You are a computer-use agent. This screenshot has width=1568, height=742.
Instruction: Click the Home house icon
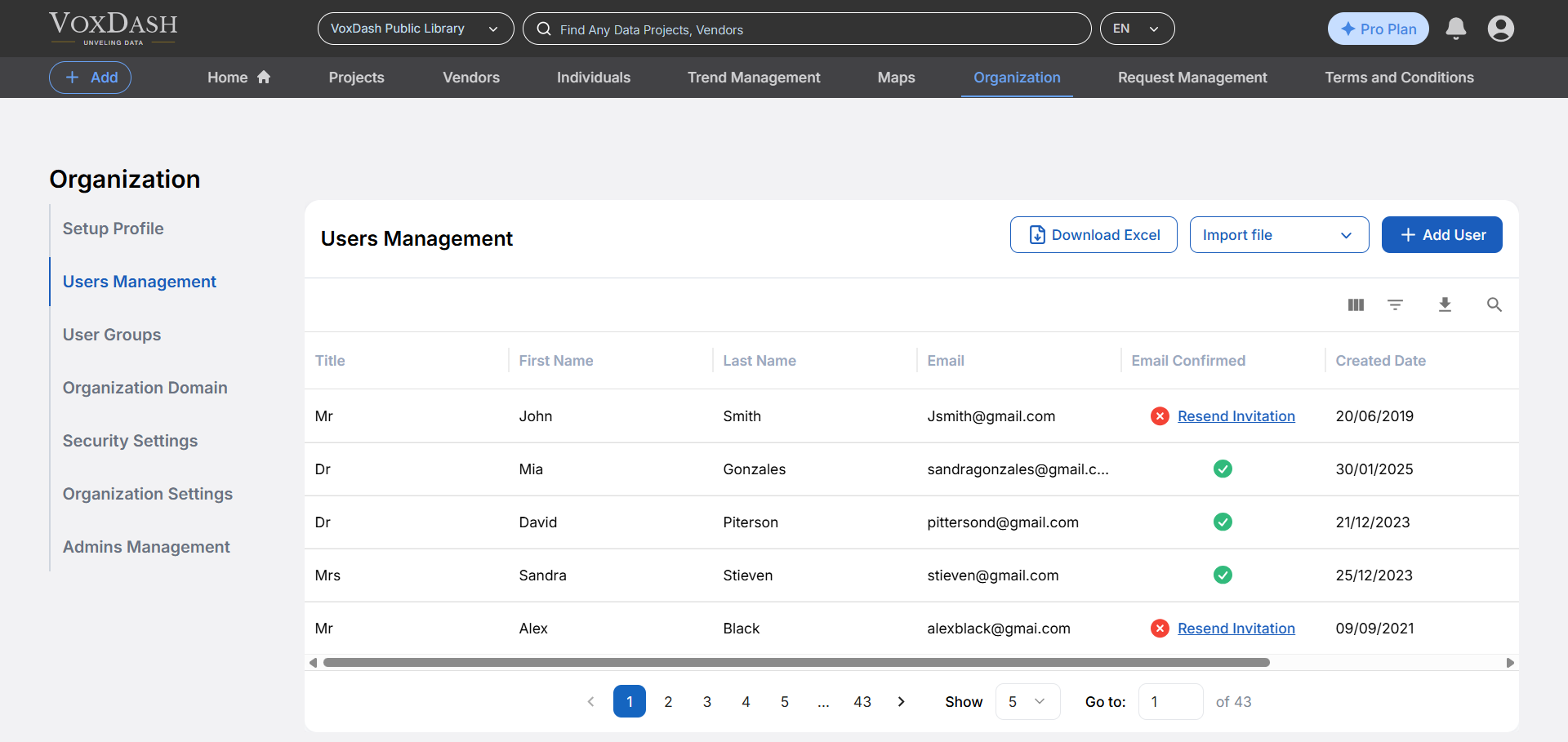pos(264,76)
